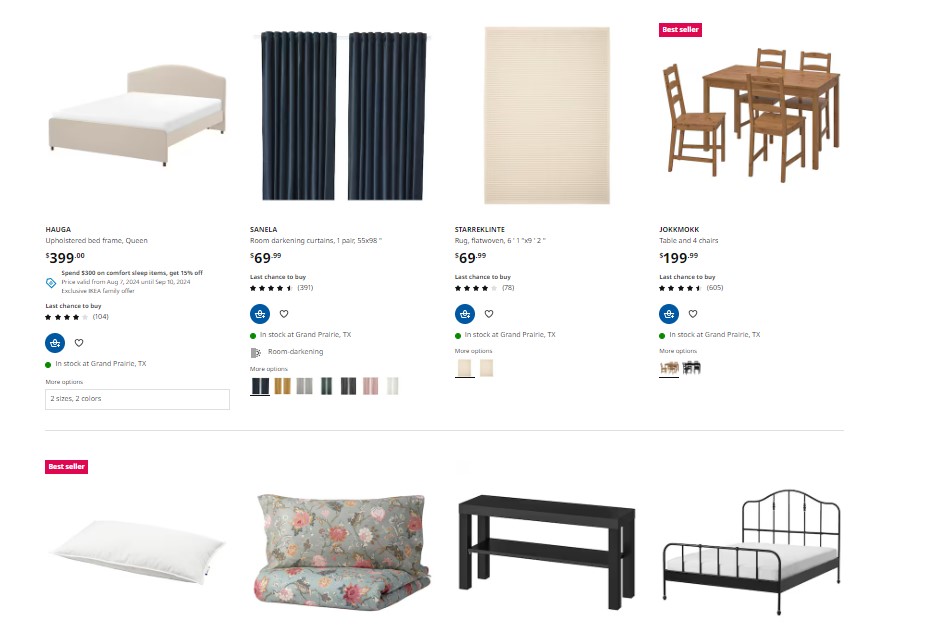The height and width of the screenshot is (630, 930).
Task: Choose the pink SANELA curtain swatch
Action: [370, 386]
